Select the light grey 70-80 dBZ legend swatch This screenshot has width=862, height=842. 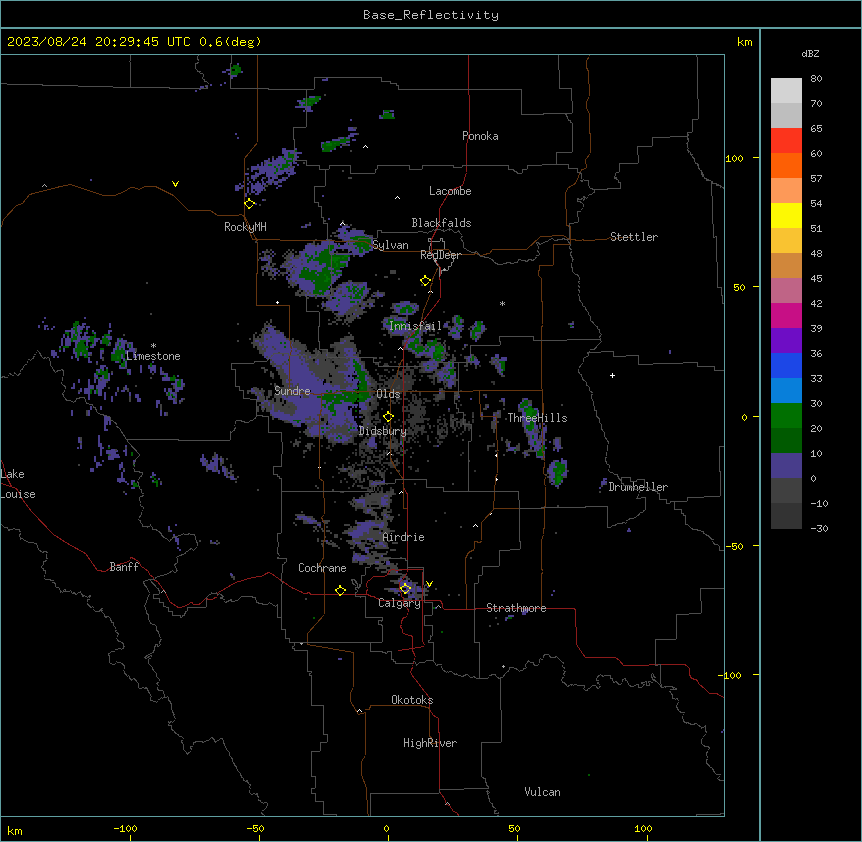(x=786, y=91)
